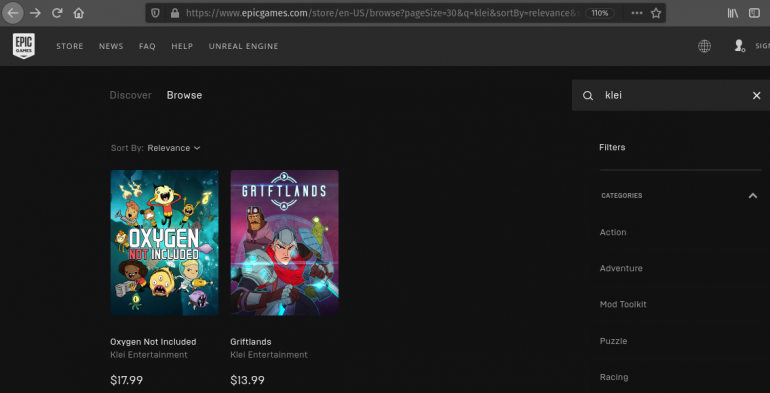Screen dimensions: 770x393
Task: View site security via the padlock icon
Action: point(174,13)
